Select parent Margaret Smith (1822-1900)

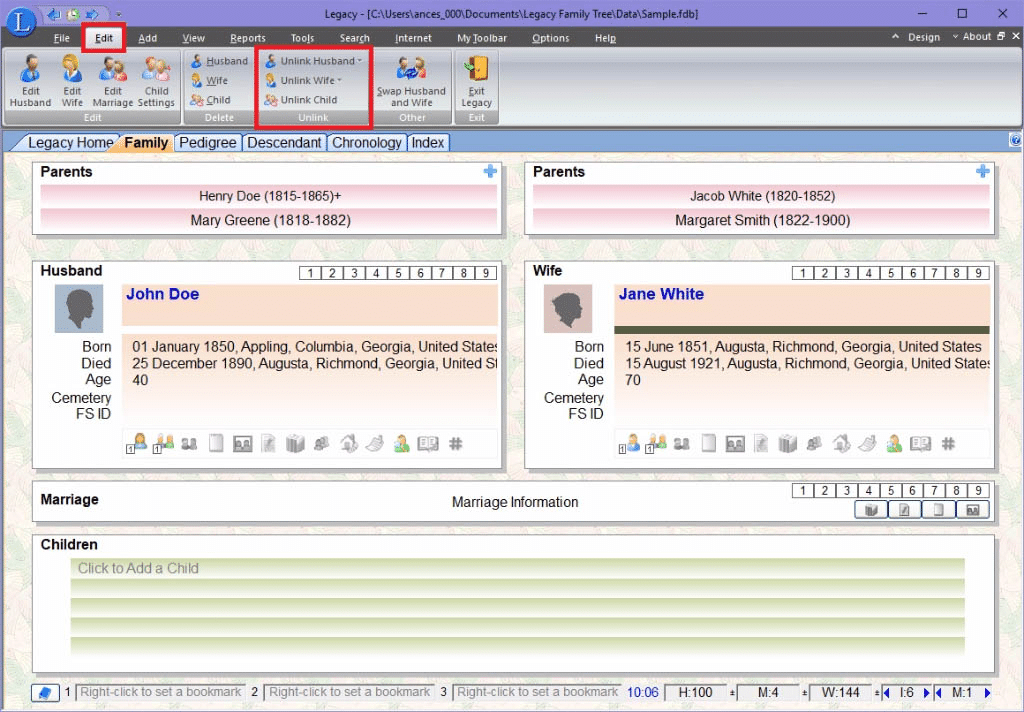[762, 220]
